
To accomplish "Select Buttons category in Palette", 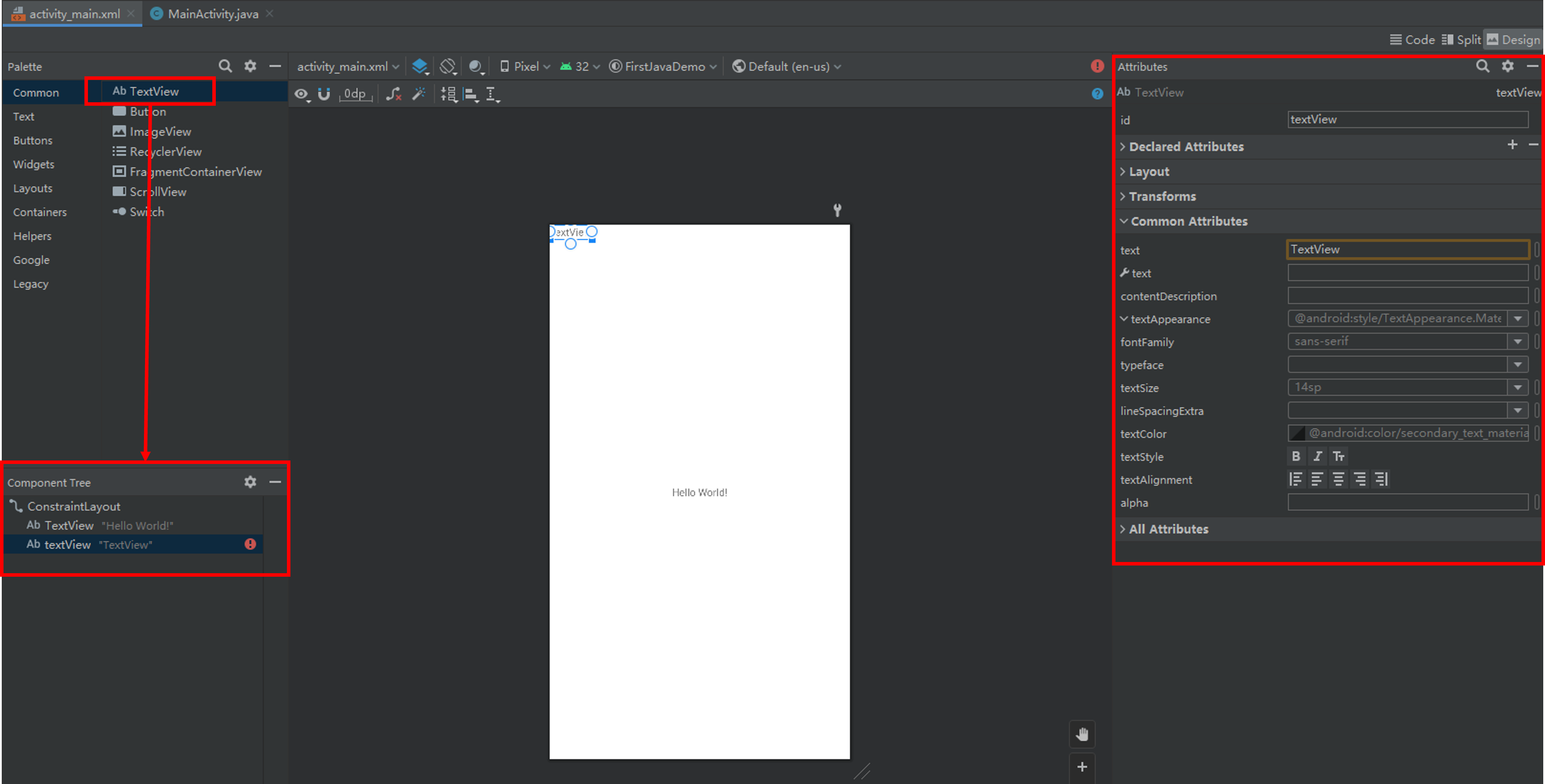I will click(33, 140).
